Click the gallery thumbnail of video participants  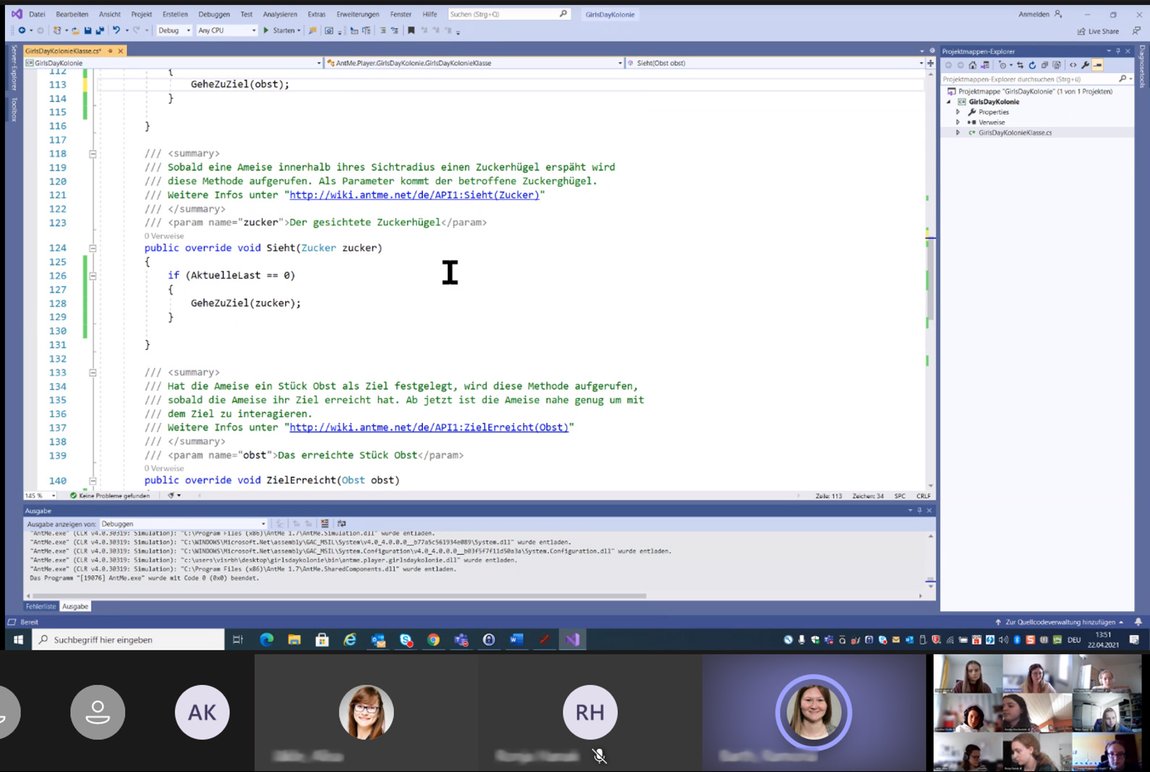click(x=1037, y=712)
